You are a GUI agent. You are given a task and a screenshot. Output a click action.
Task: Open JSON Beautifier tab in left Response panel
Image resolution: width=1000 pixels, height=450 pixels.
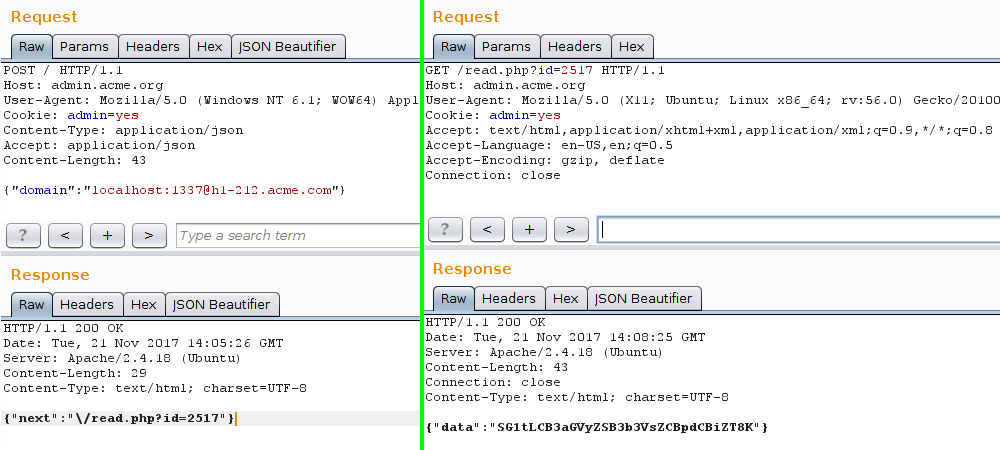point(222,305)
